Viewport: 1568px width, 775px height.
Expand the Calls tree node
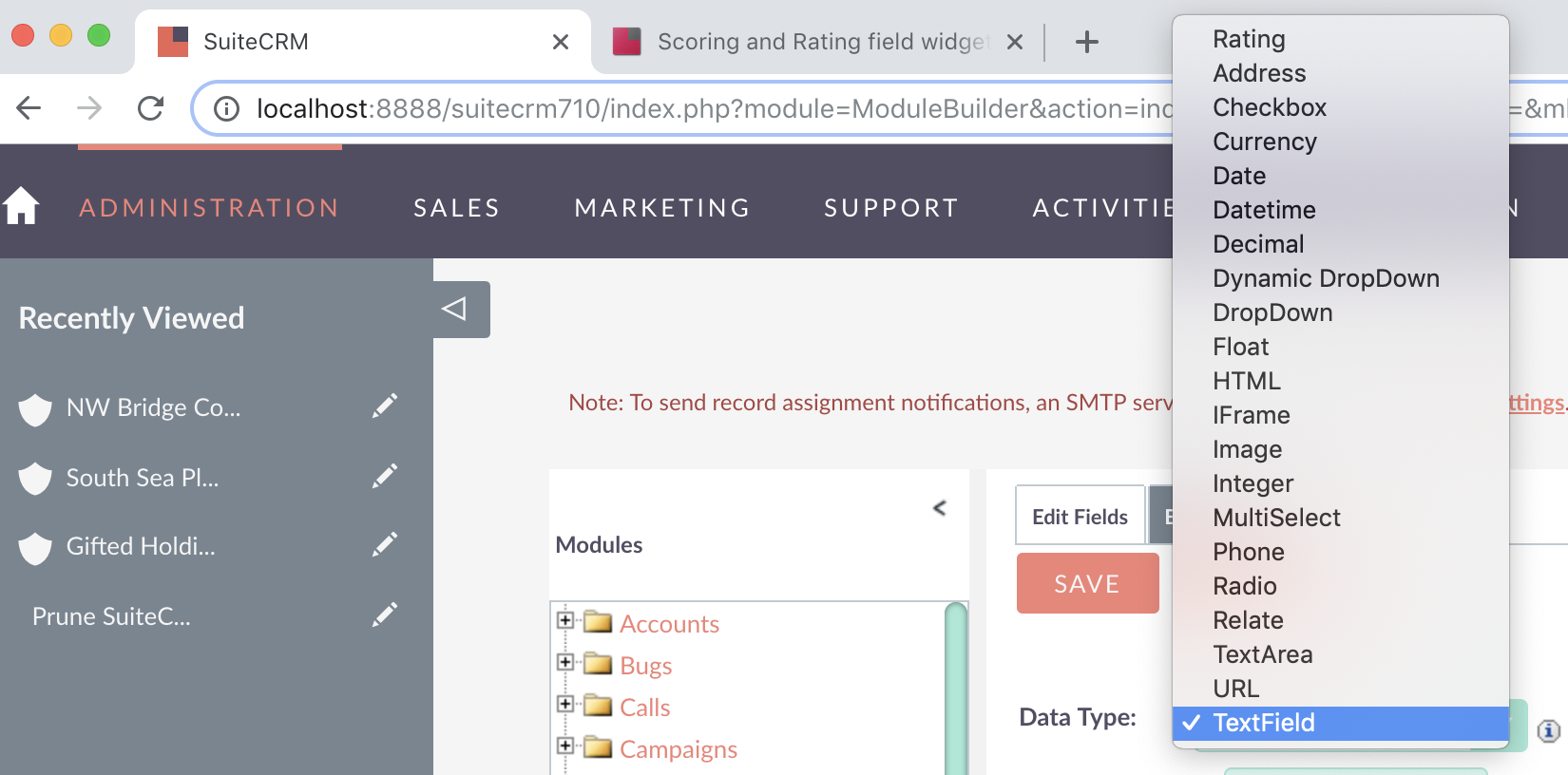(565, 704)
